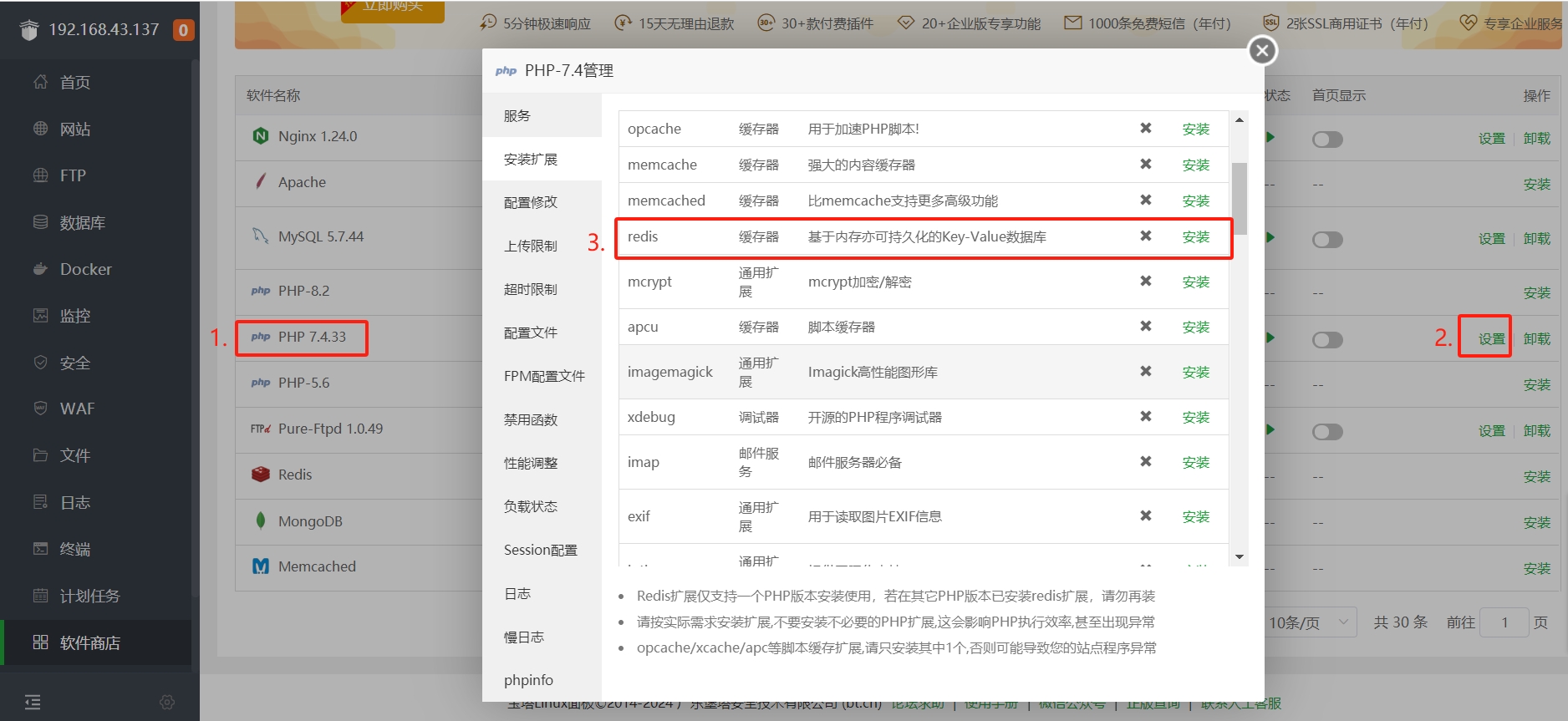Switch to the phpinfo tab
Image resolution: width=1568 pixels, height=721 pixels.
542,680
